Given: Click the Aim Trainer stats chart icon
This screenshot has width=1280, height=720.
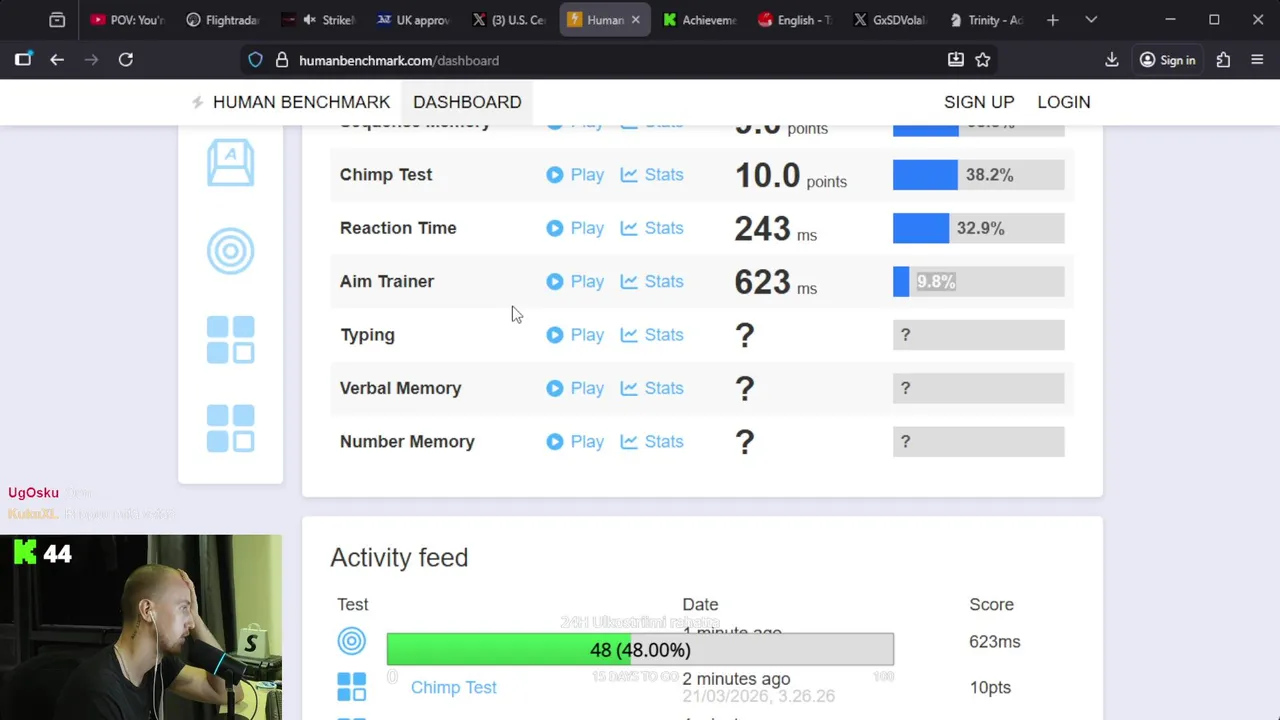Looking at the screenshot, I should pos(629,281).
